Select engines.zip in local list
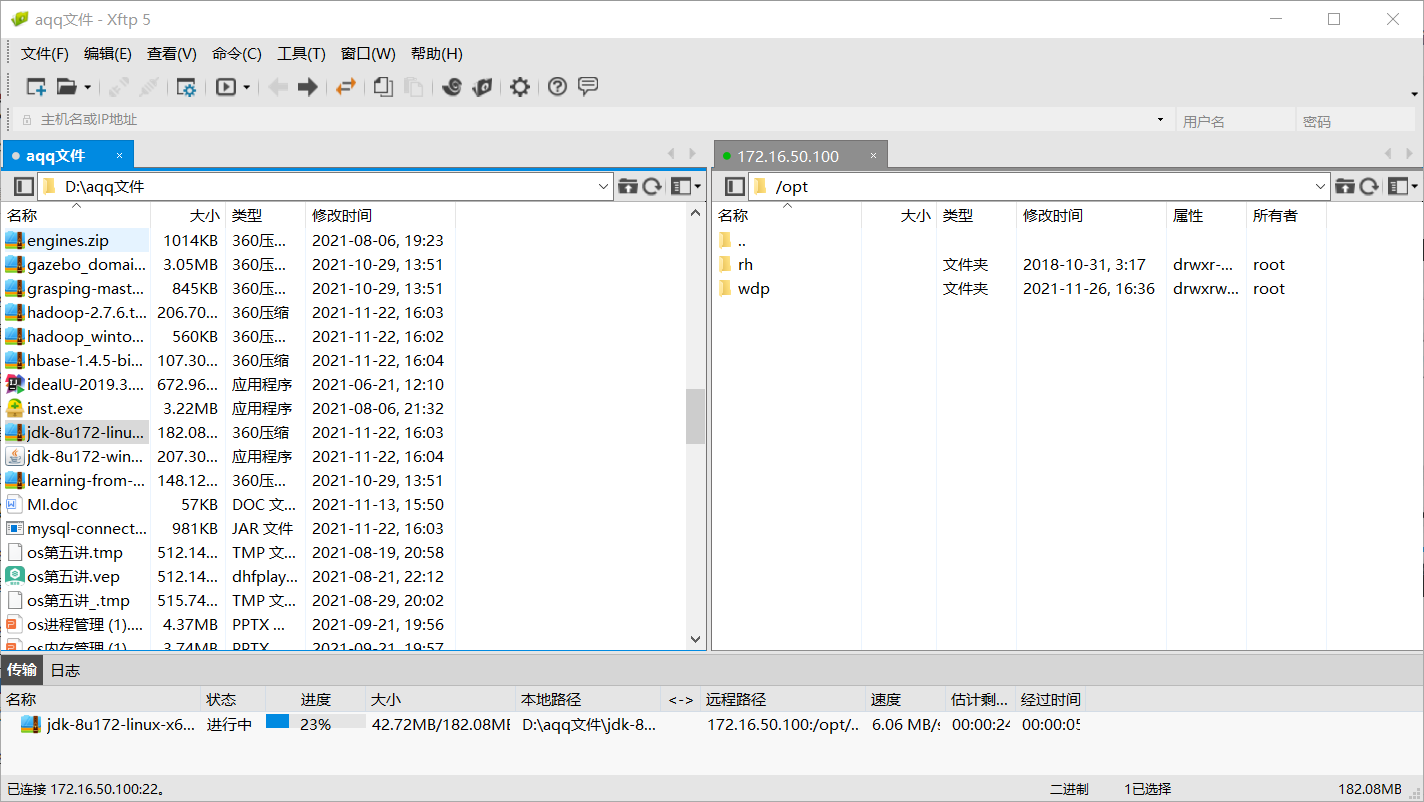The image size is (1424, 802). coord(68,241)
